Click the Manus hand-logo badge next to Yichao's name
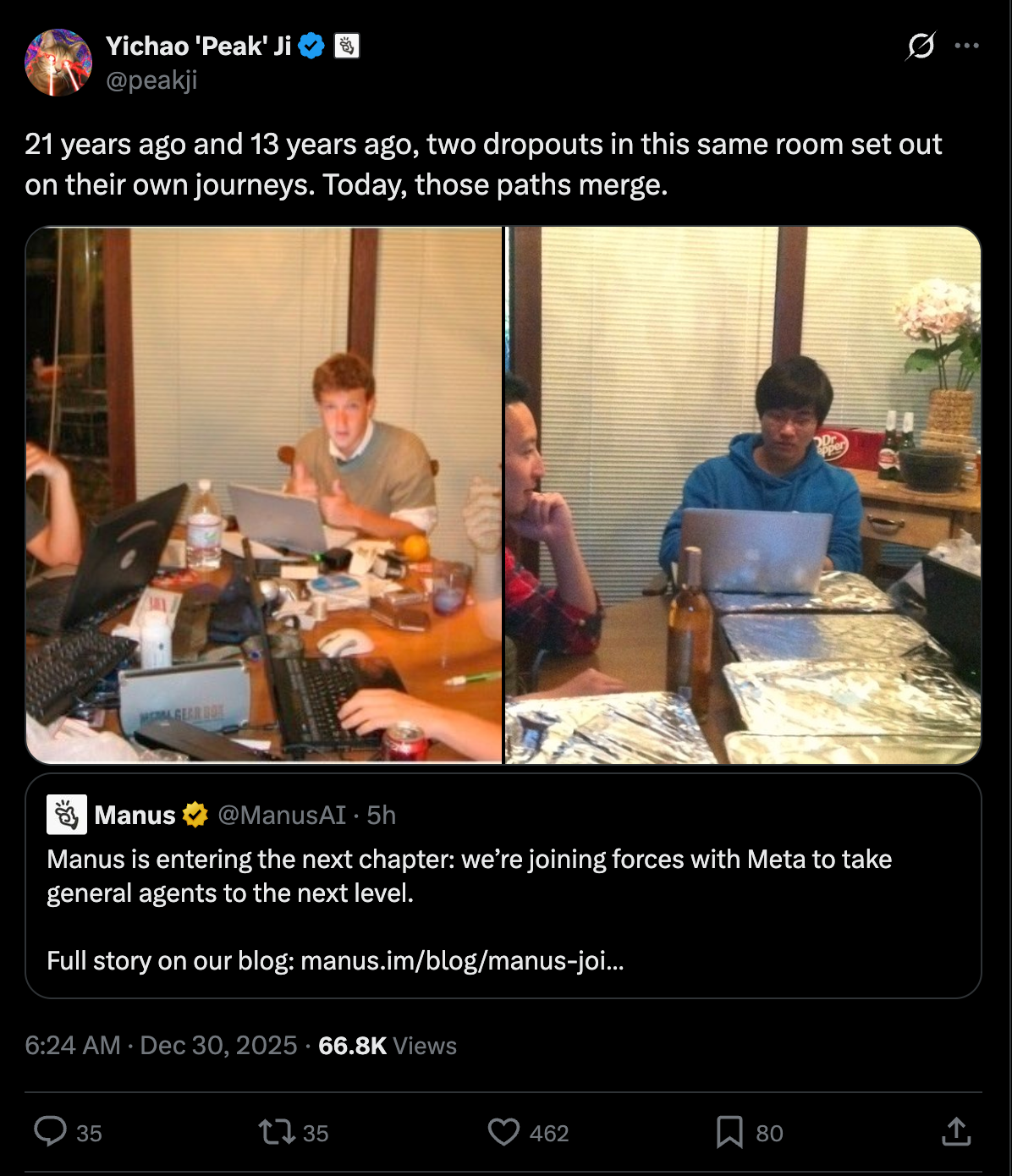The height and width of the screenshot is (1176, 1012). click(x=348, y=46)
